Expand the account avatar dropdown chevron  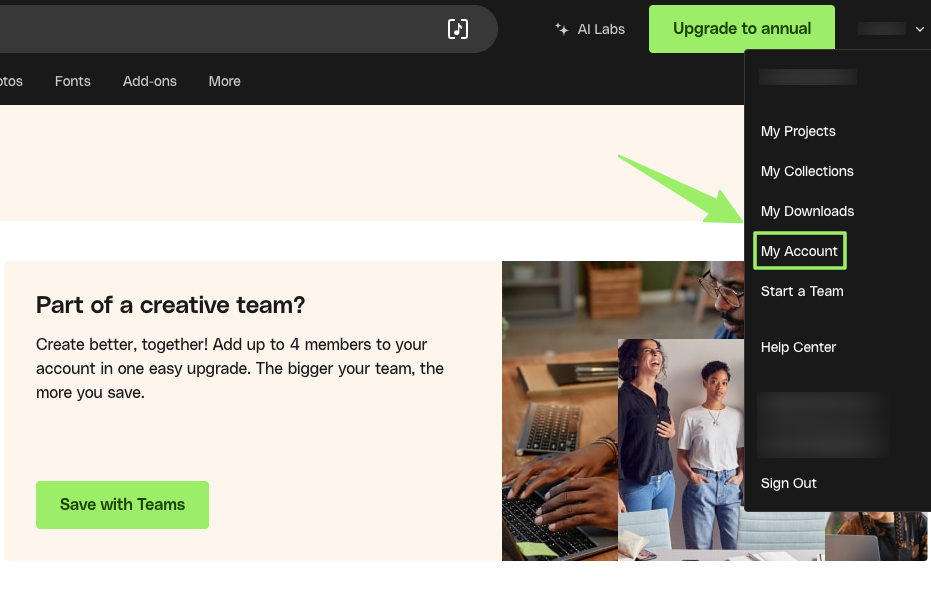point(921,29)
